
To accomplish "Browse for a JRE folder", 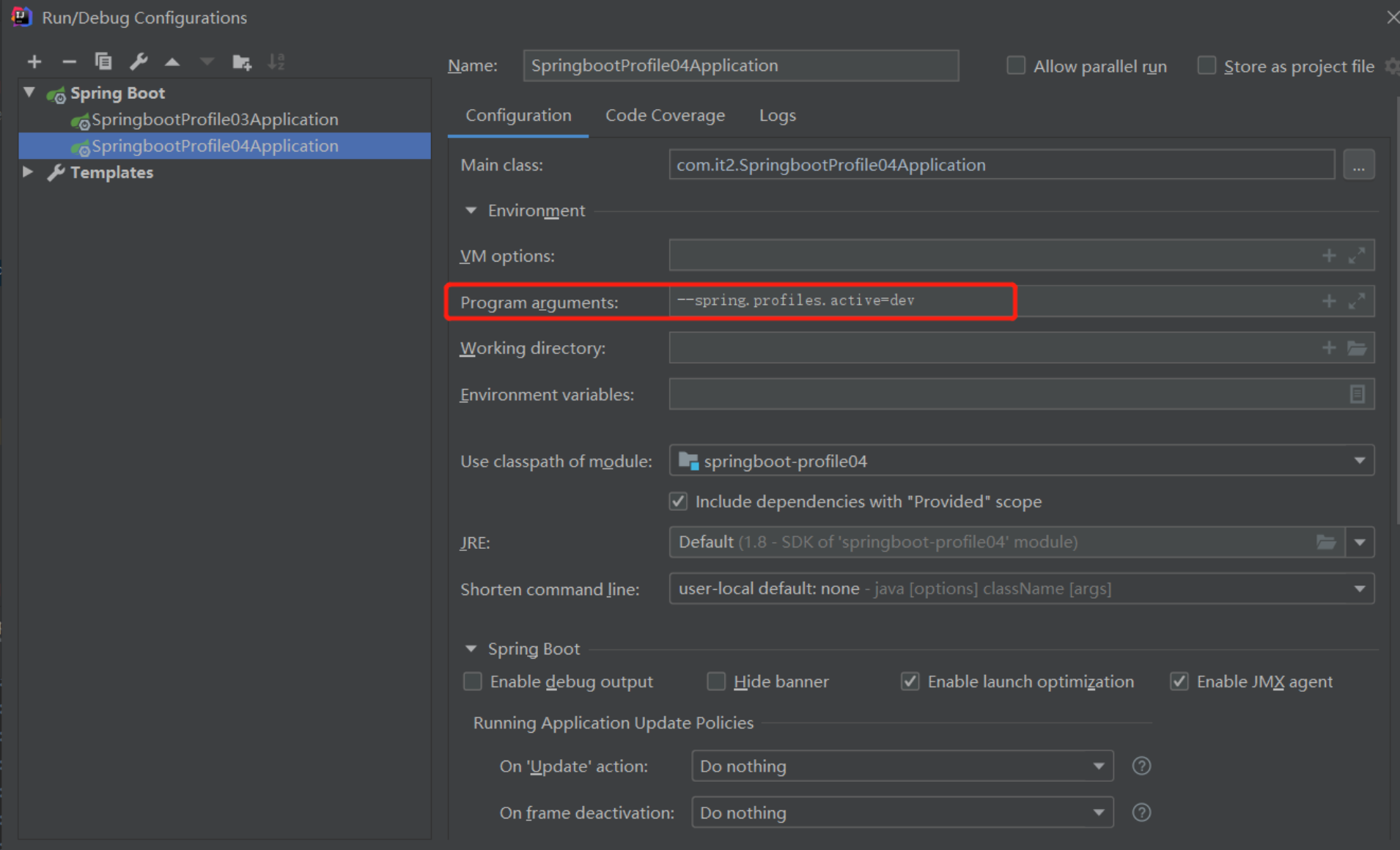I will point(1326,542).
